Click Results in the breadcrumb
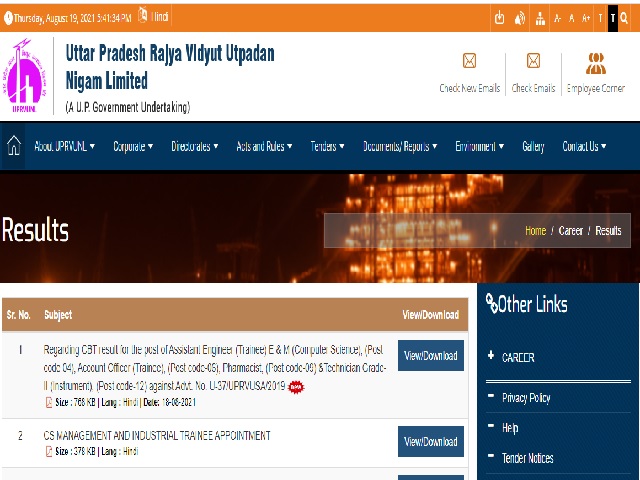The height and width of the screenshot is (480, 640). pos(608,231)
